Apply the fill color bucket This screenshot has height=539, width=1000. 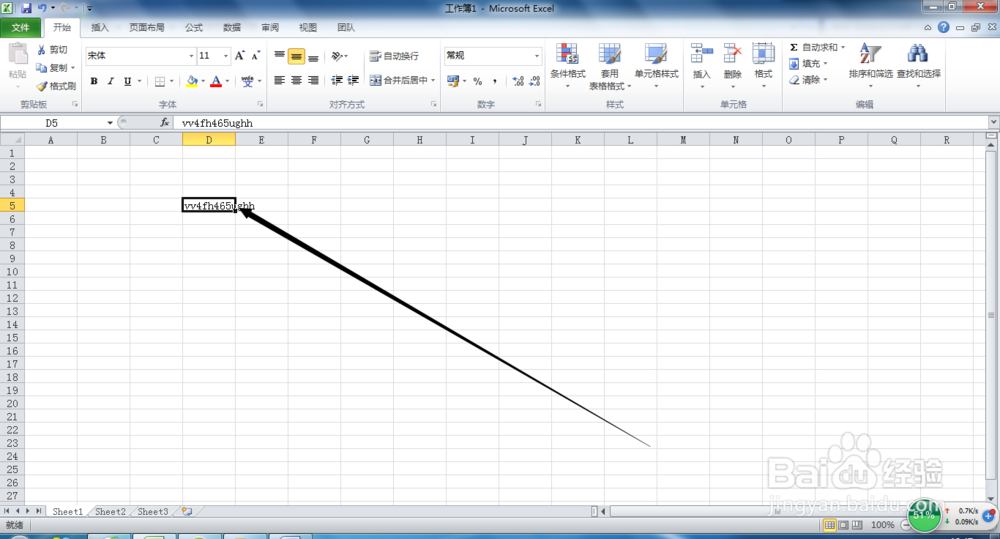(191, 81)
